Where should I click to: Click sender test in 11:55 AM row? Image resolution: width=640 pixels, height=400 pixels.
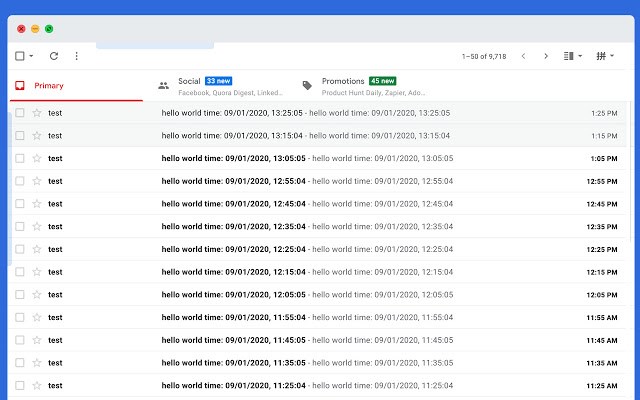[55, 317]
